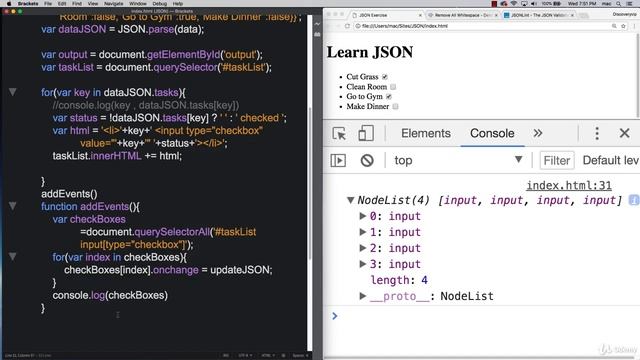Open the Brackets Extension Manager icon
640x360 pixels.
click(x=318, y=34)
